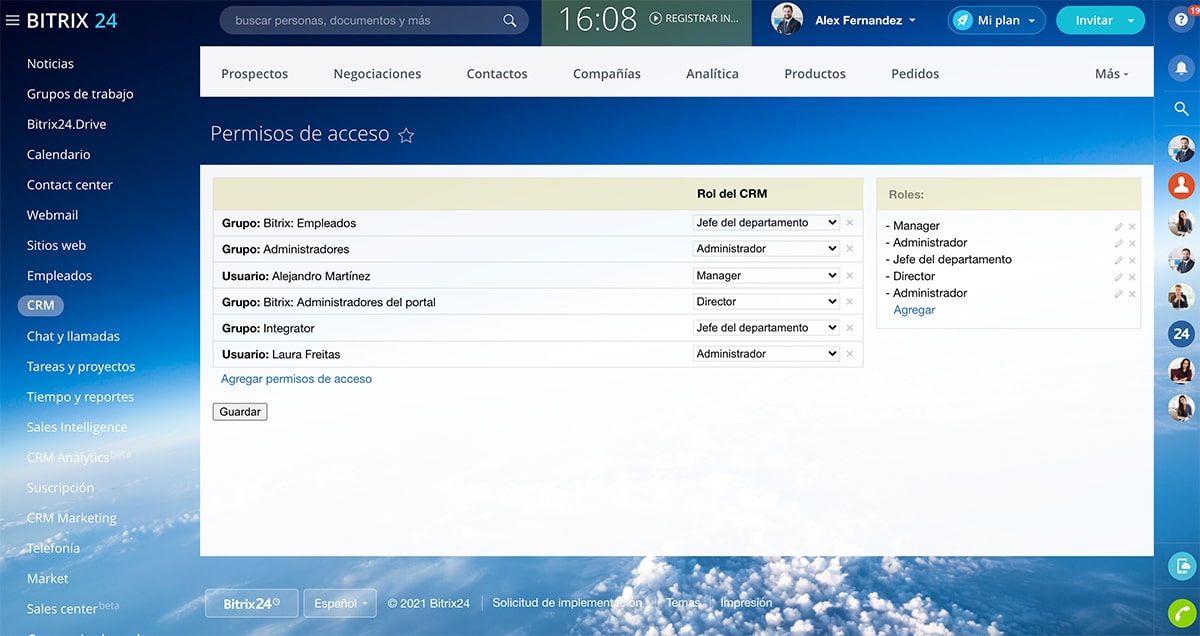Edit the Manager role with pencil icon

click(x=1118, y=227)
